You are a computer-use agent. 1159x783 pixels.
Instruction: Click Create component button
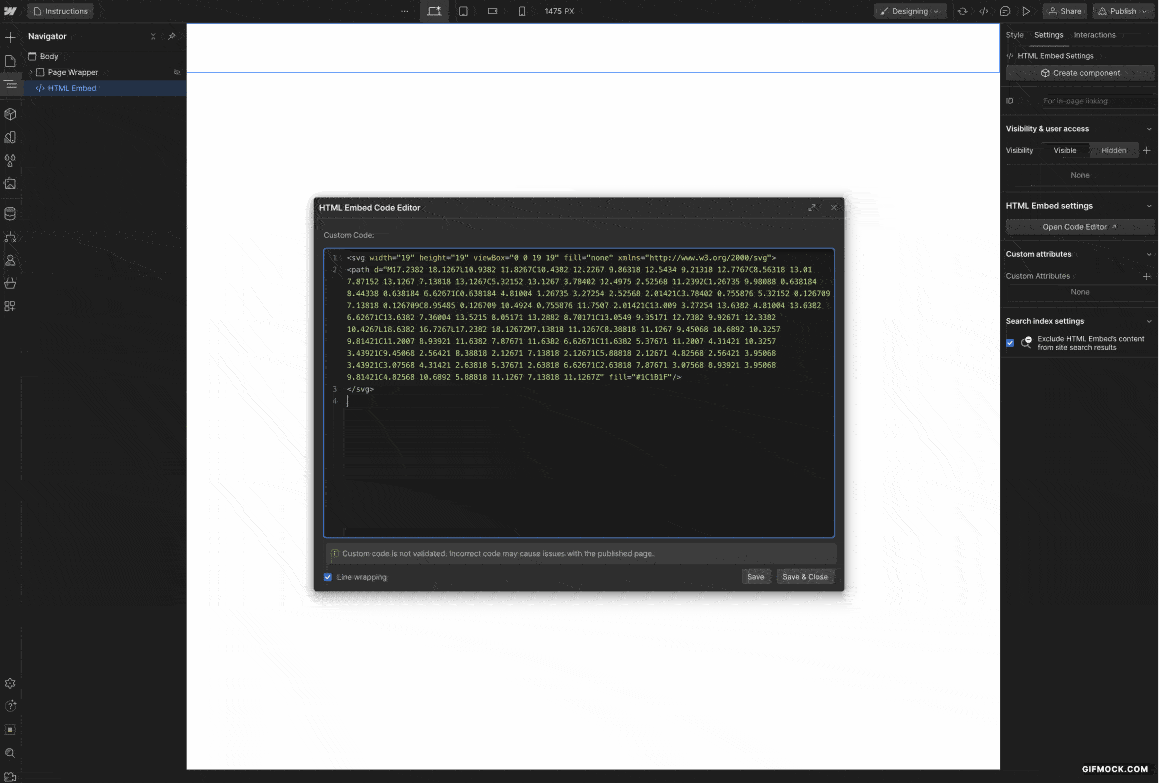(x=1080, y=73)
